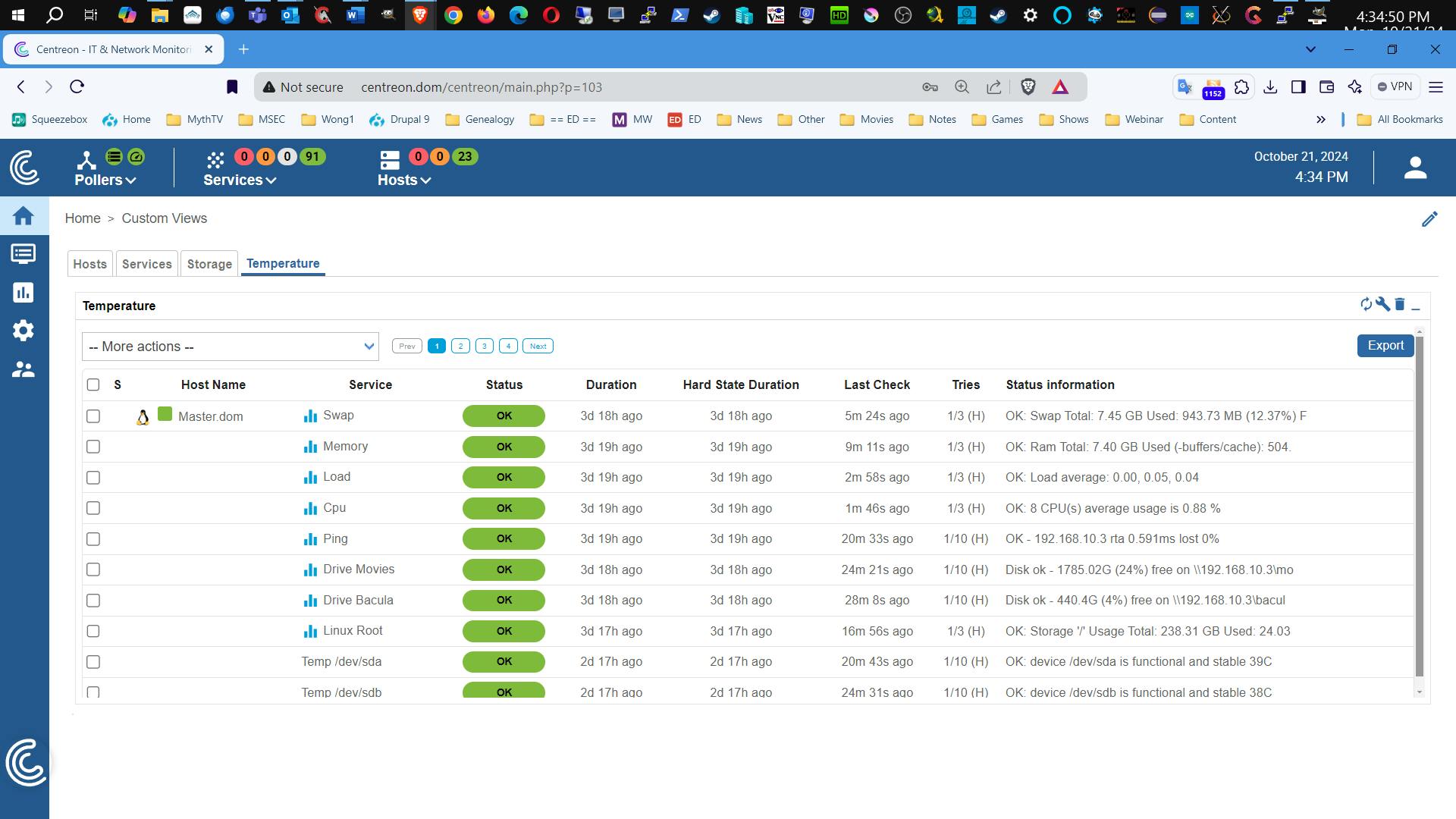Expand the Services status menu
This screenshot has width=1456, height=819.
coord(240,180)
